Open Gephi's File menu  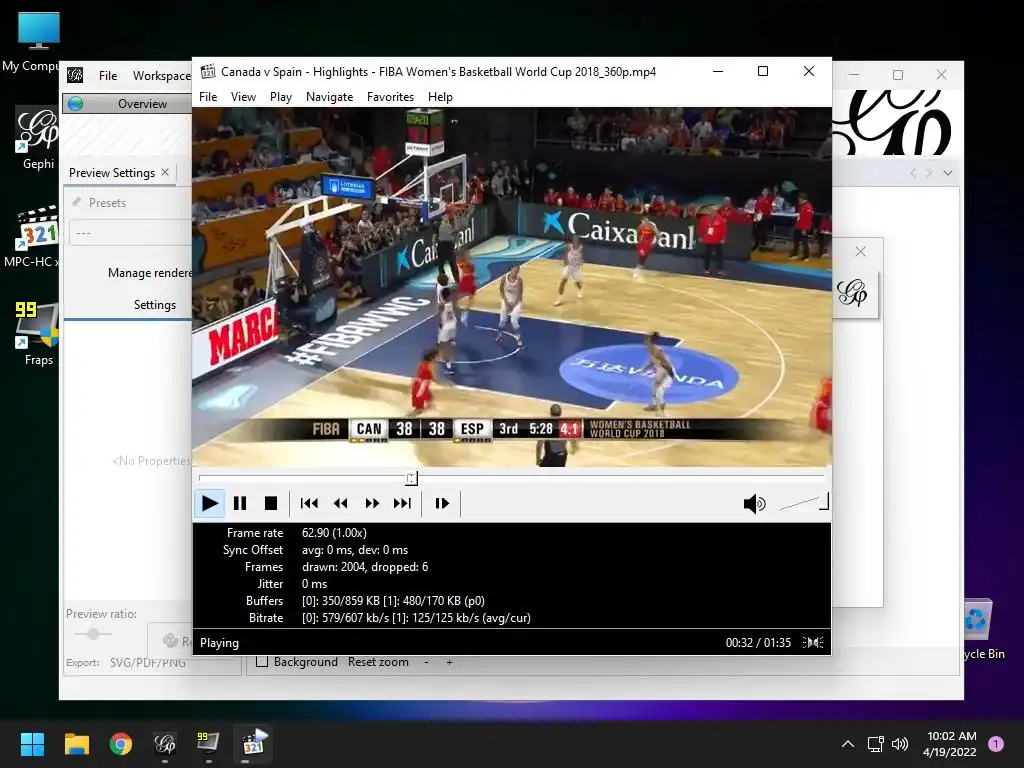click(x=108, y=76)
